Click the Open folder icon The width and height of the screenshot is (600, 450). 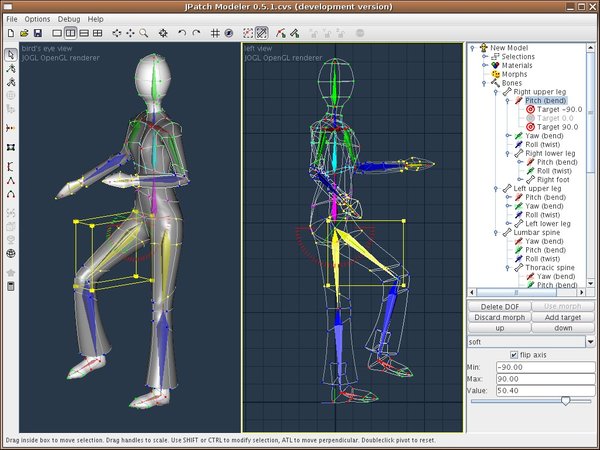point(22,33)
